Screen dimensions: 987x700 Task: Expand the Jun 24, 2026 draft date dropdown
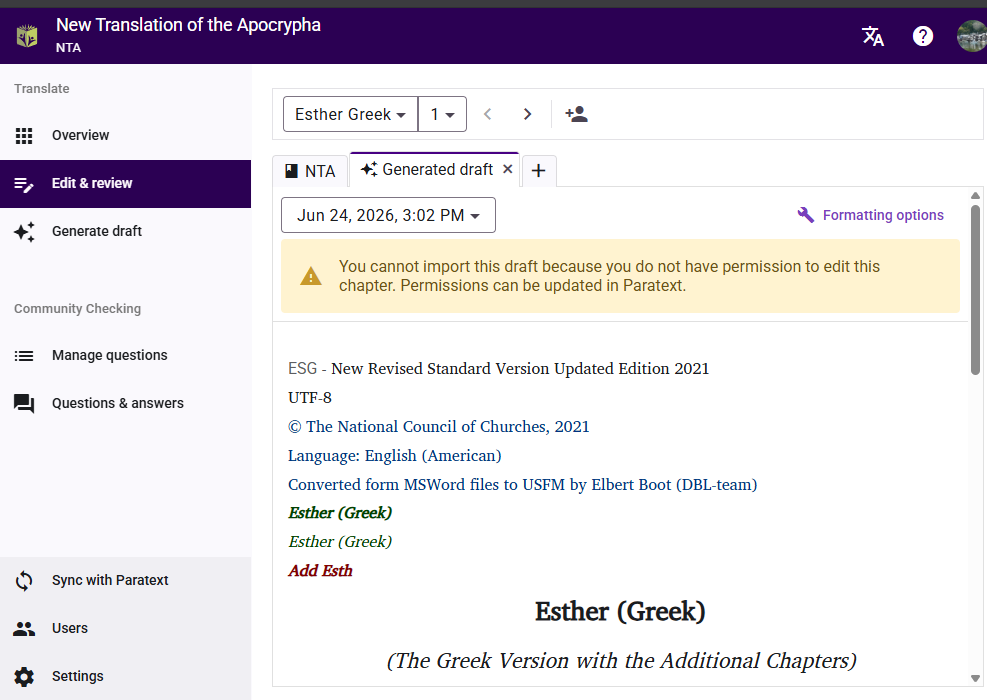click(388, 215)
